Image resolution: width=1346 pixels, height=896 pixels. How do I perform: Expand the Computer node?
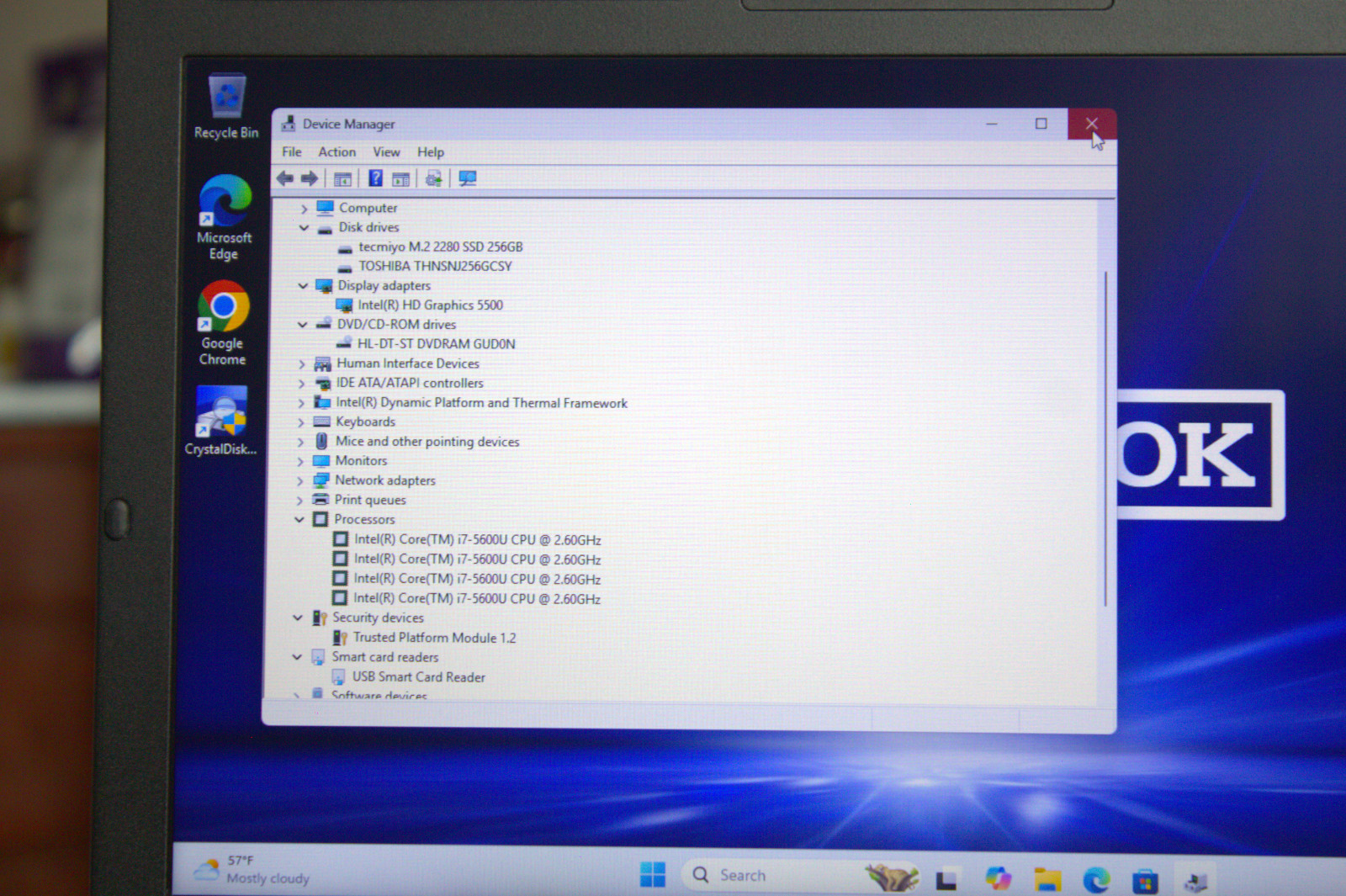[305, 209]
